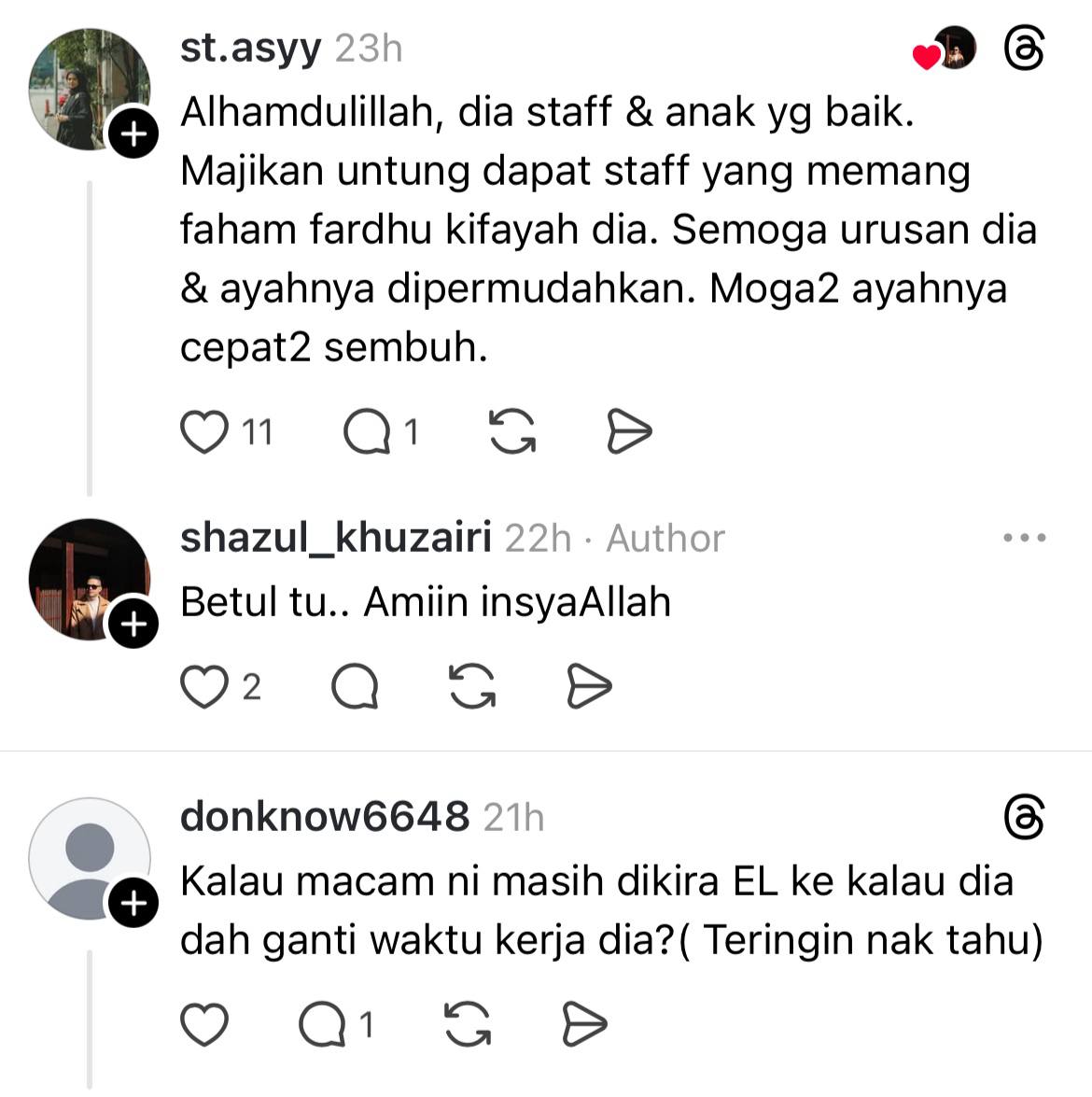The image size is (1092, 1097).
Task: Tap the Threads logo on st.asyy's comment
Action: [1024, 49]
